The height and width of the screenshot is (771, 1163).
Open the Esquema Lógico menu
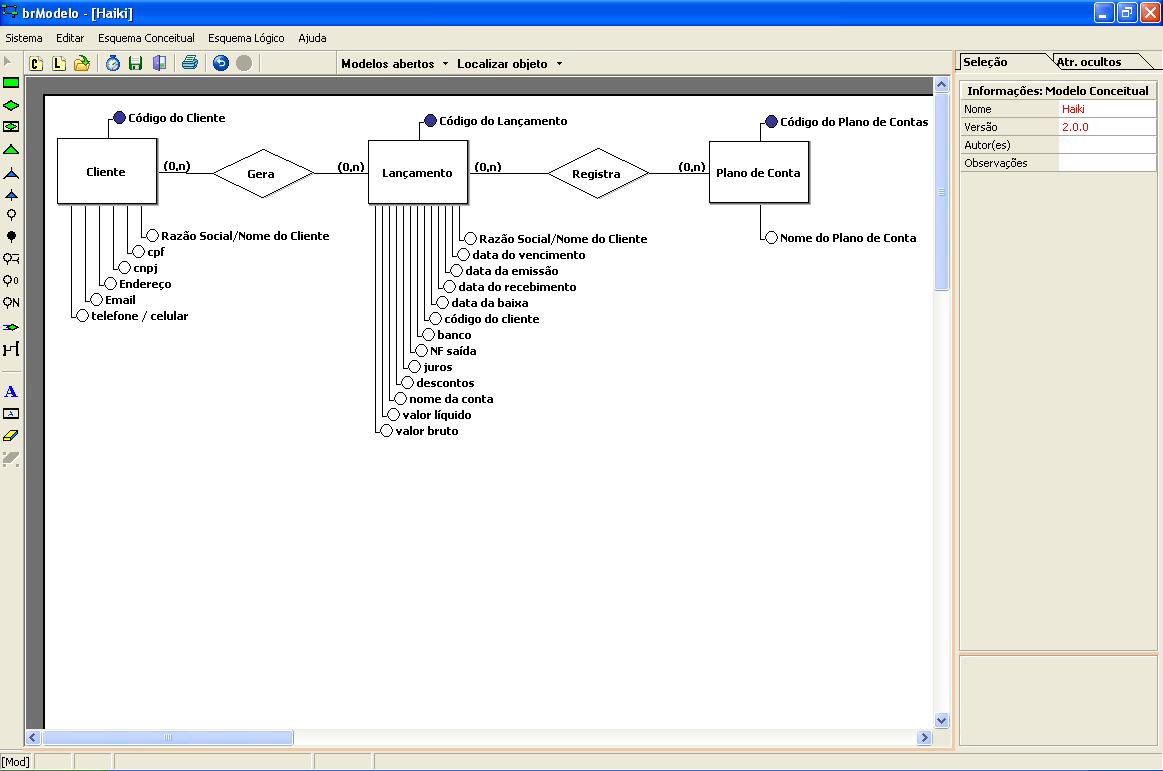click(246, 38)
